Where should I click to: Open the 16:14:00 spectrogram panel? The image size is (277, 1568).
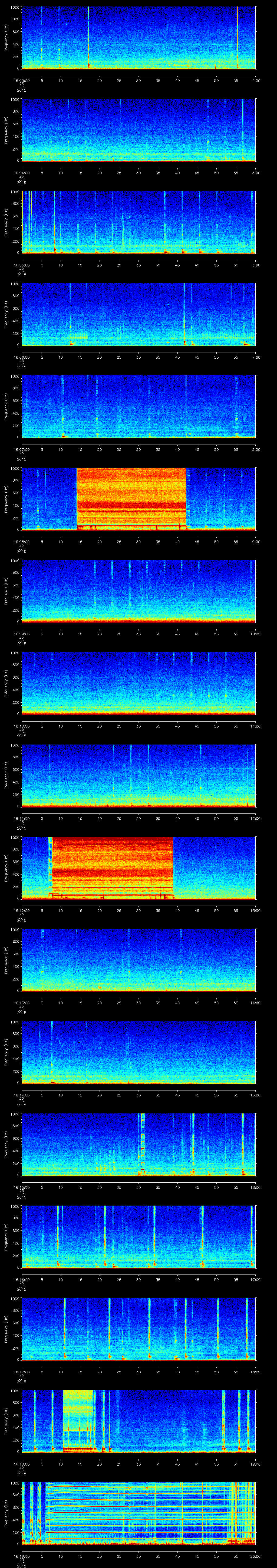tap(139, 1051)
